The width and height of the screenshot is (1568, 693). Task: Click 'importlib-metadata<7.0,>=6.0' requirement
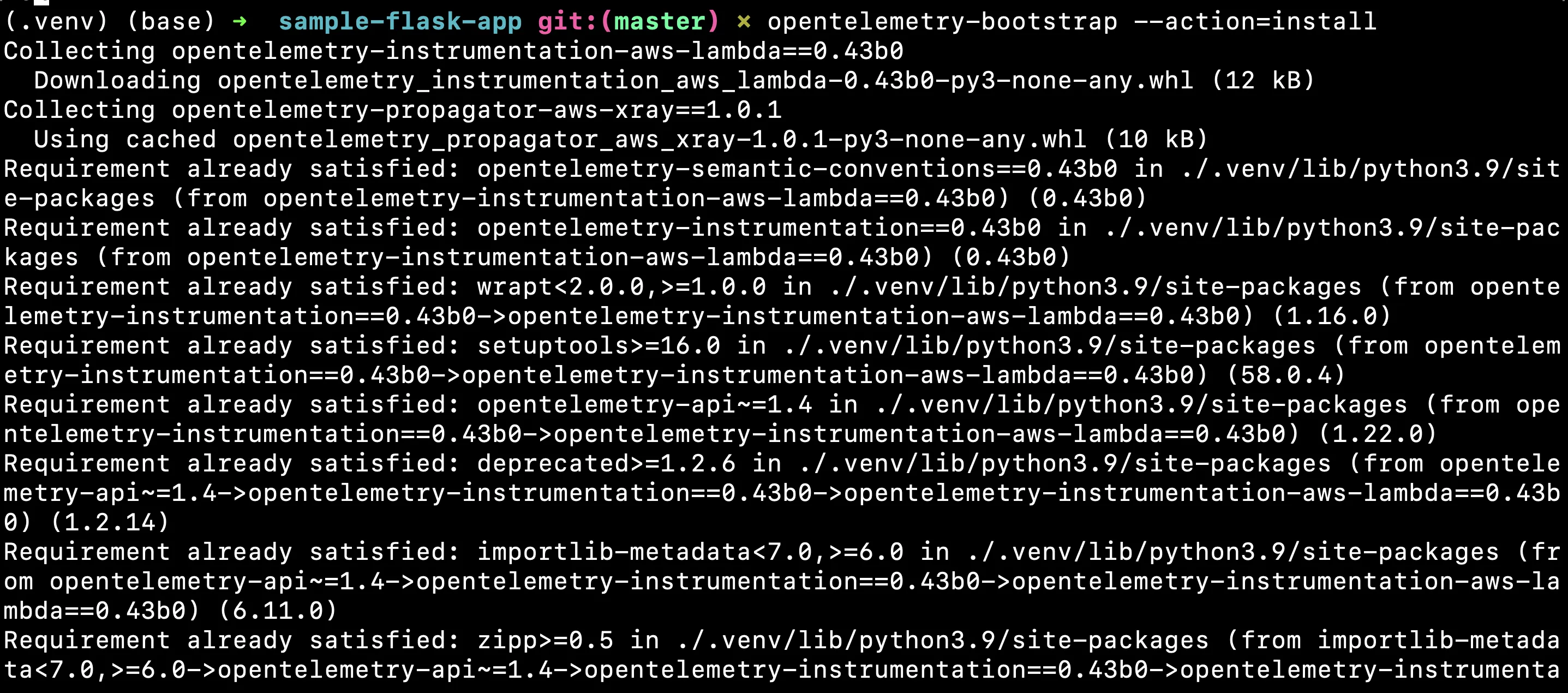[690, 552]
